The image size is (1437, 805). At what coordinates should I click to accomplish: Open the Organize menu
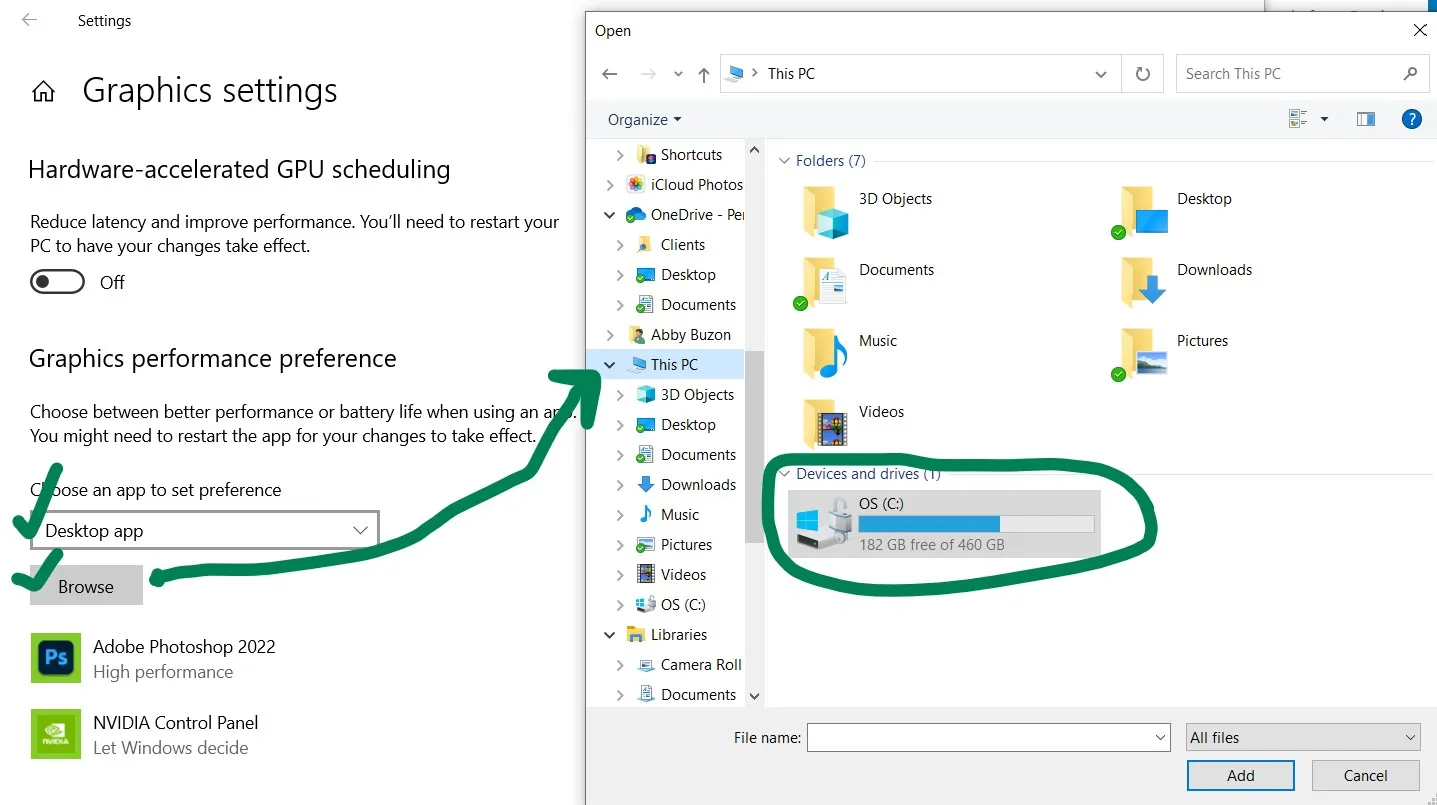pos(641,119)
